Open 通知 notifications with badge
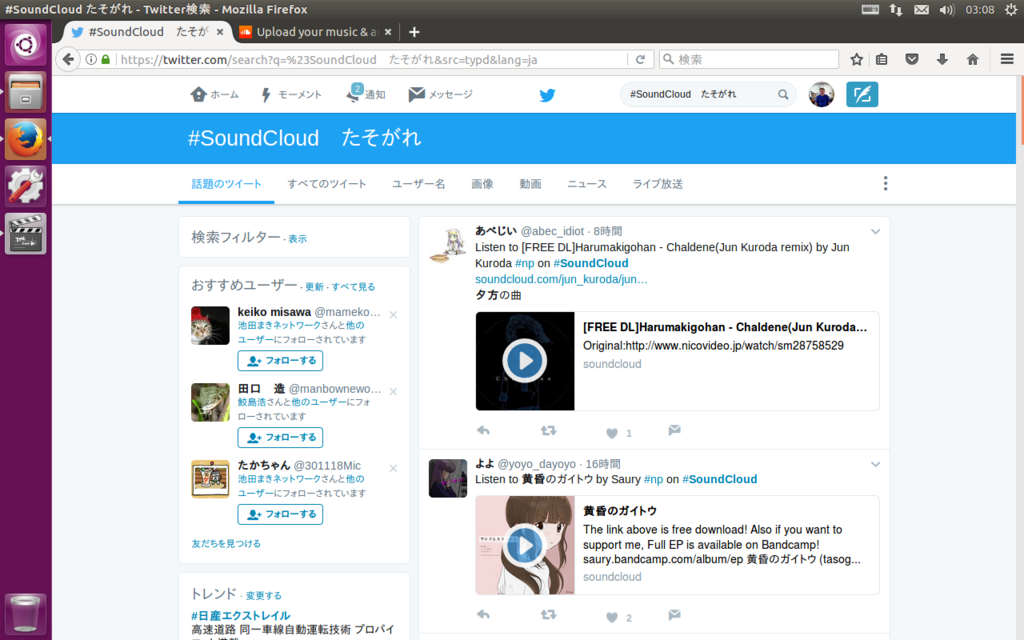Screen dimensions: 1024x640 tap(366, 95)
